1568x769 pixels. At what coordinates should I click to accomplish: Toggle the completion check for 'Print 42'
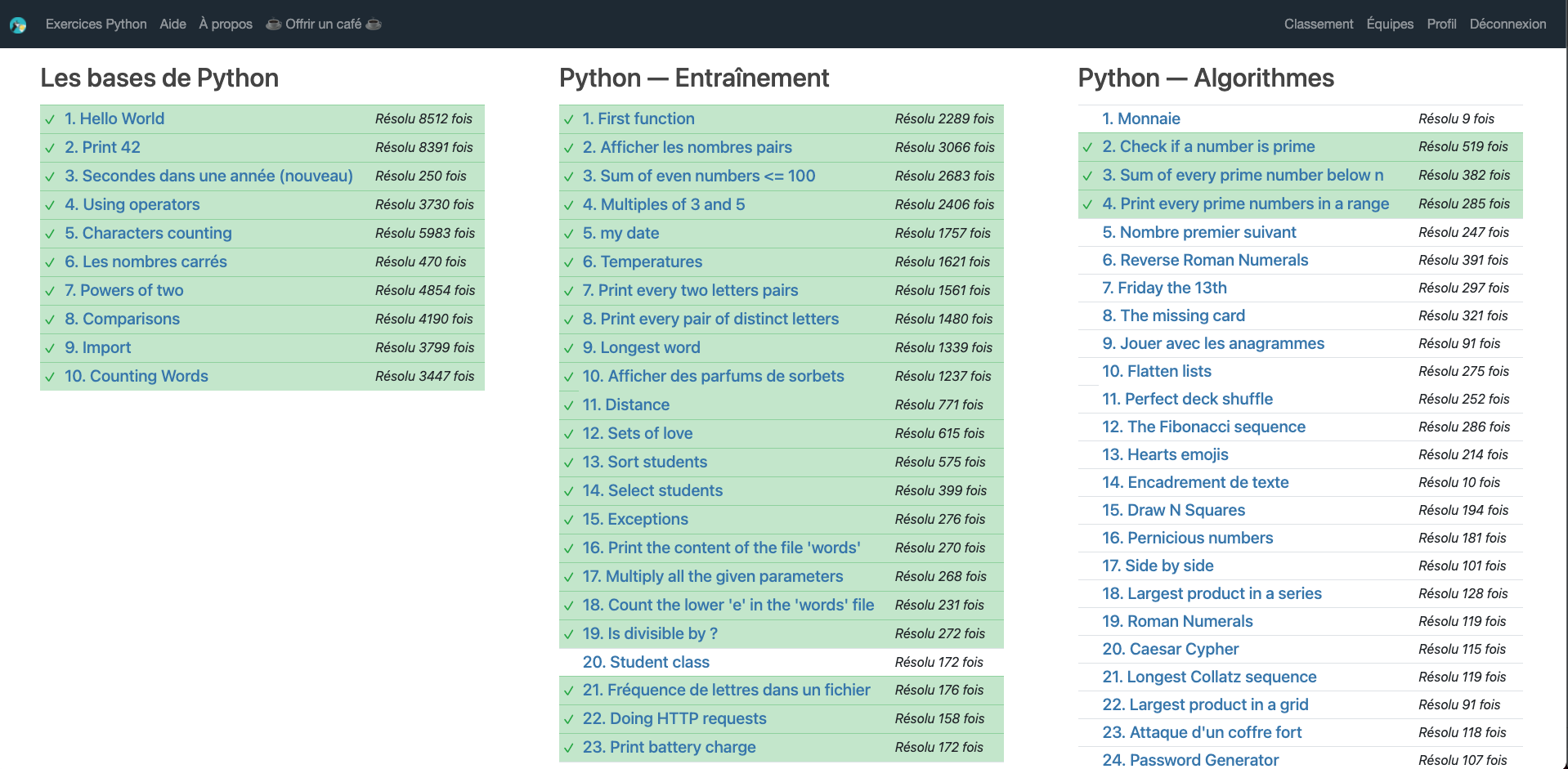point(51,148)
